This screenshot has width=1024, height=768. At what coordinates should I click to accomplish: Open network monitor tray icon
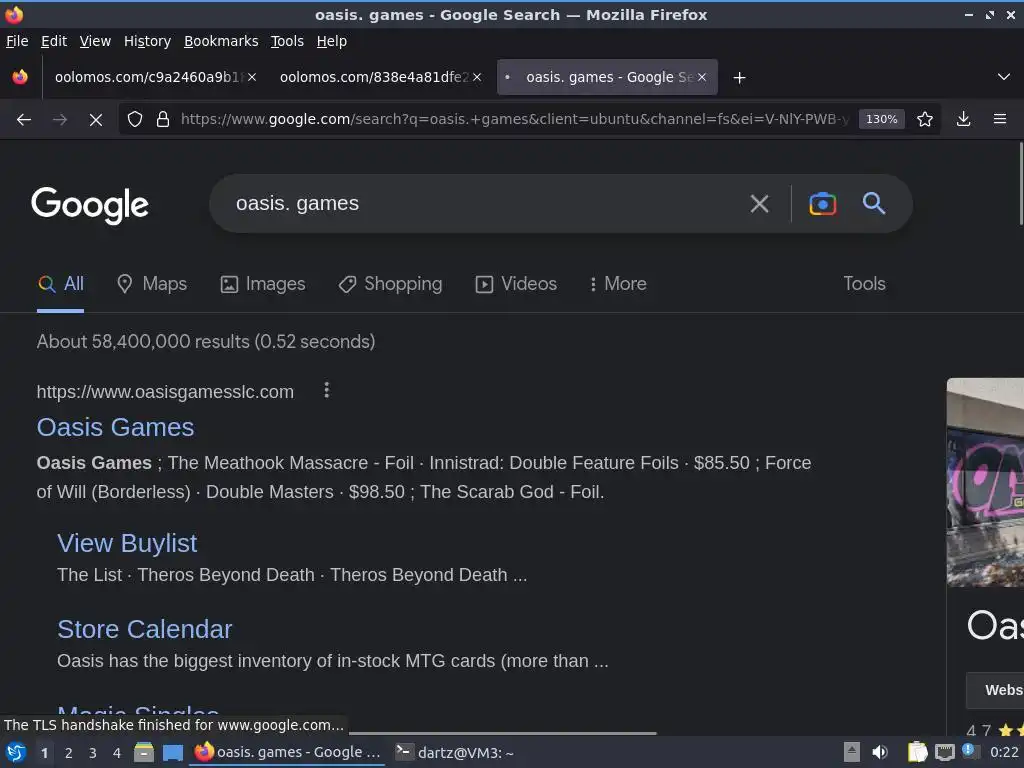point(944,752)
